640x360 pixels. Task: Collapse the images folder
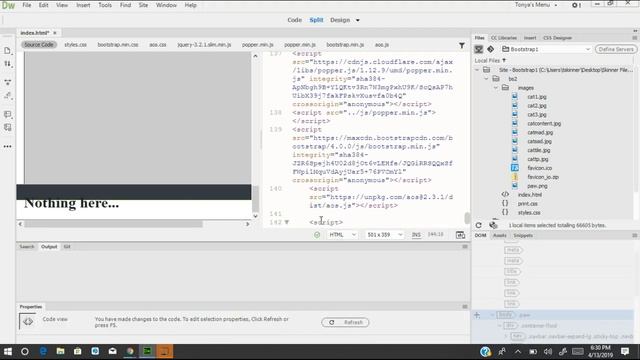click(496, 88)
